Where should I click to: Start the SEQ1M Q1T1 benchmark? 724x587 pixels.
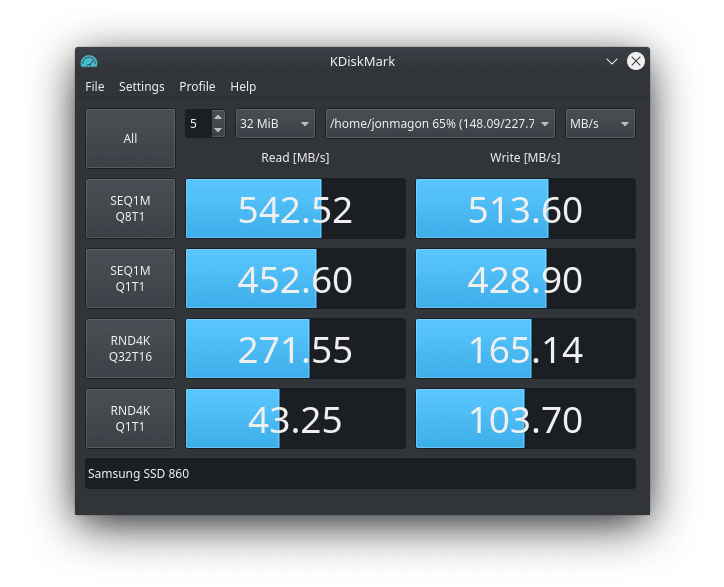pos(130,278)
